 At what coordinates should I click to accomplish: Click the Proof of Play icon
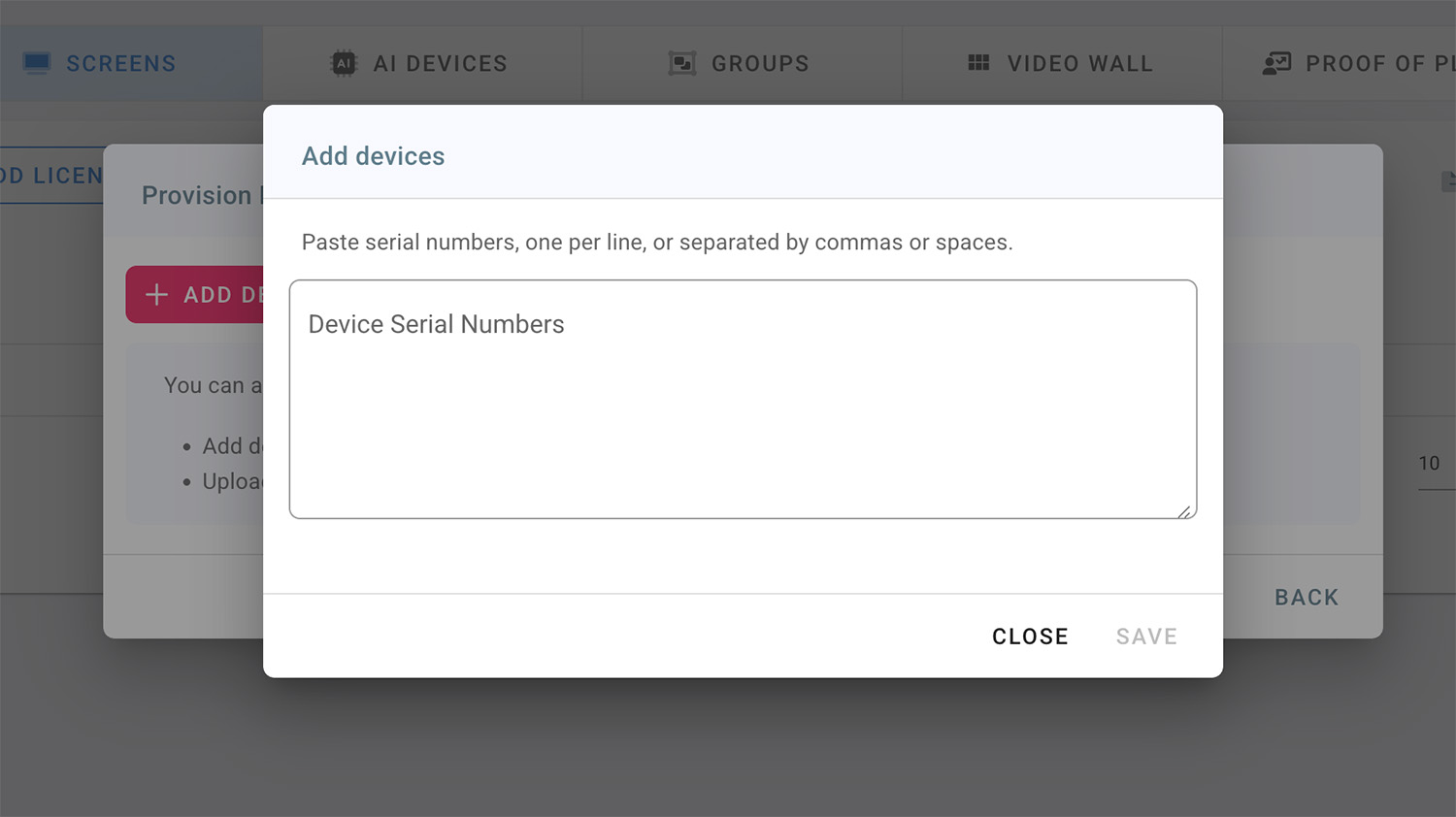1275,63
